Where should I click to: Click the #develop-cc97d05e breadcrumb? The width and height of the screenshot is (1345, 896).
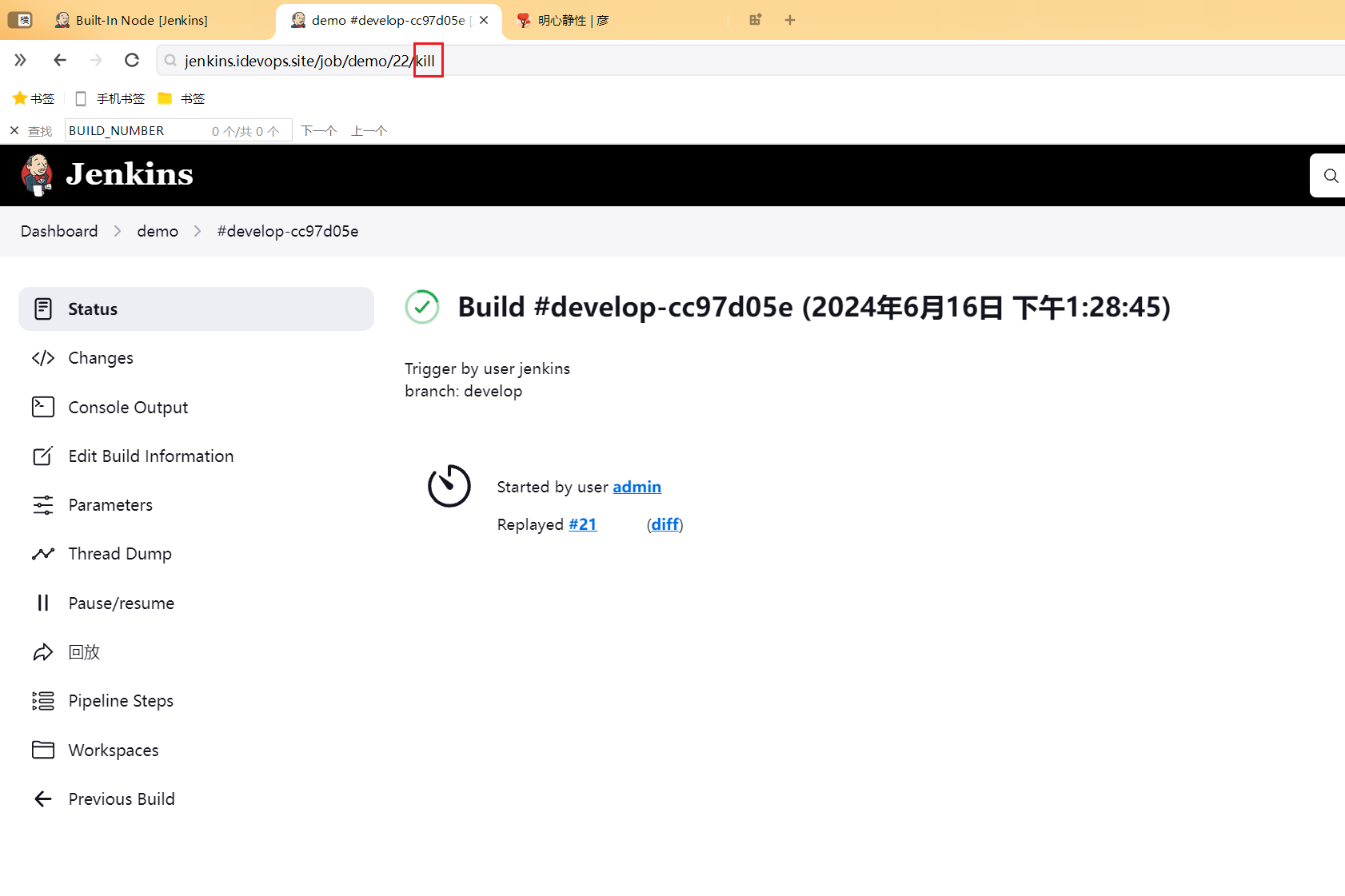288,231
